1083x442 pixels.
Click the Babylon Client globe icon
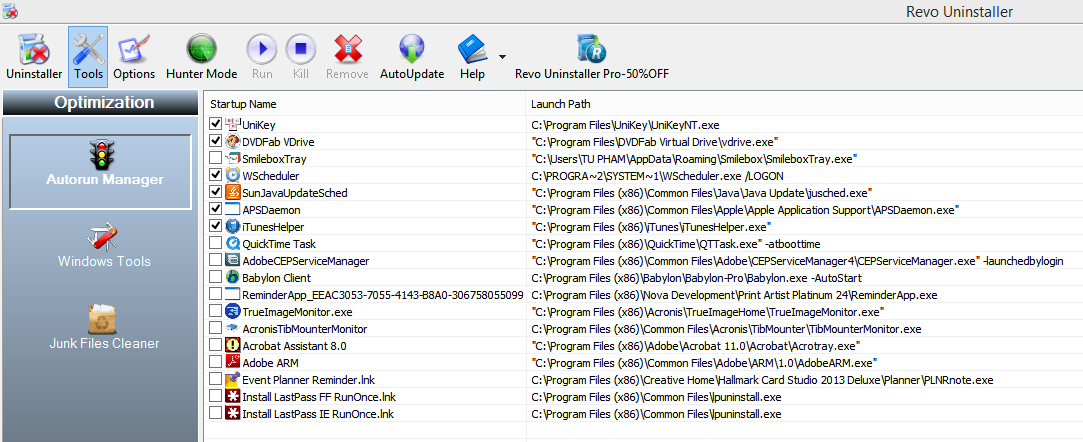coord(232,278)
